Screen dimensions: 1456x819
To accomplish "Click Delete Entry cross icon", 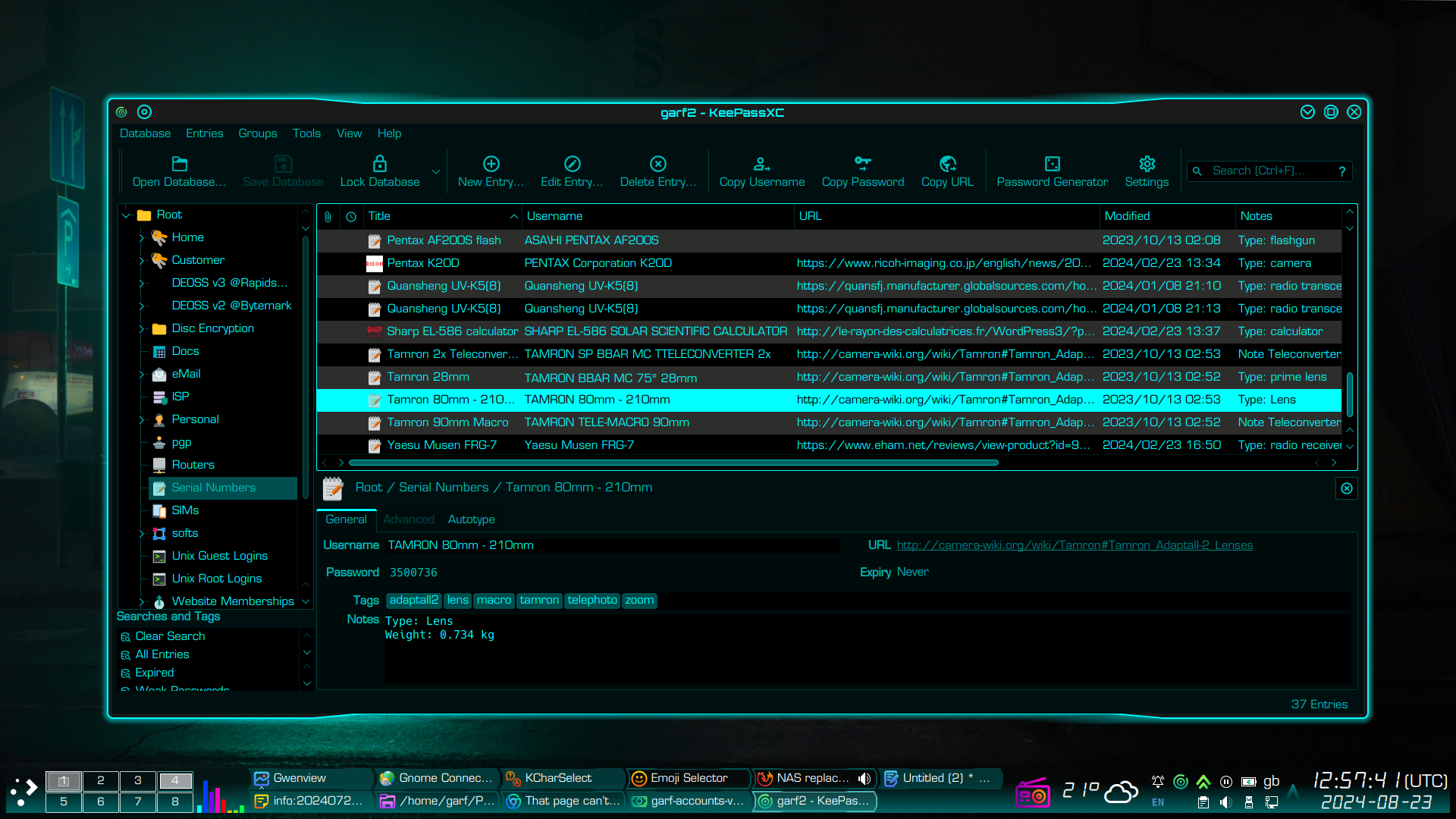I will click(657, 164).
